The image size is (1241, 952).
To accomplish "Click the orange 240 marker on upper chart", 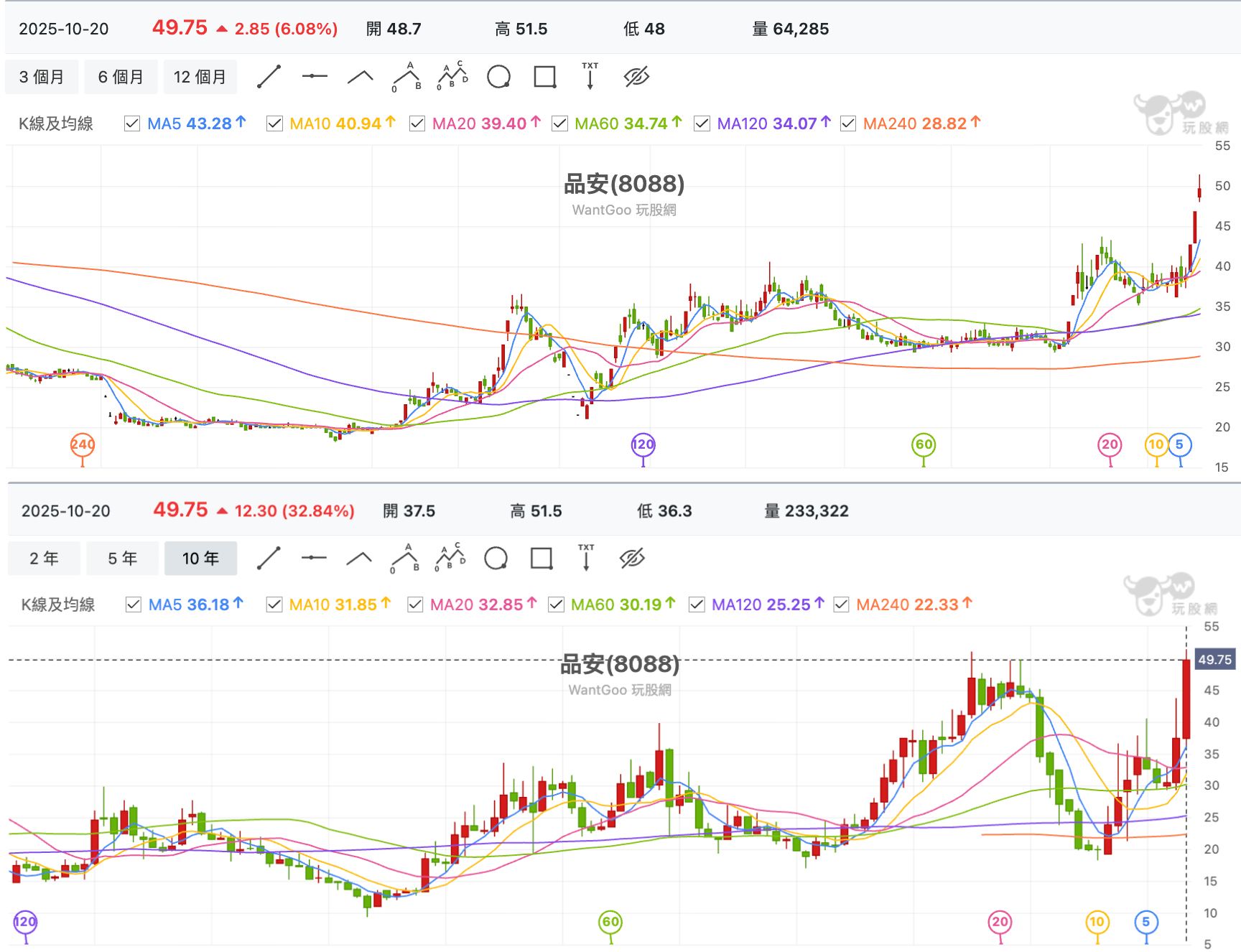I will 83,445.
